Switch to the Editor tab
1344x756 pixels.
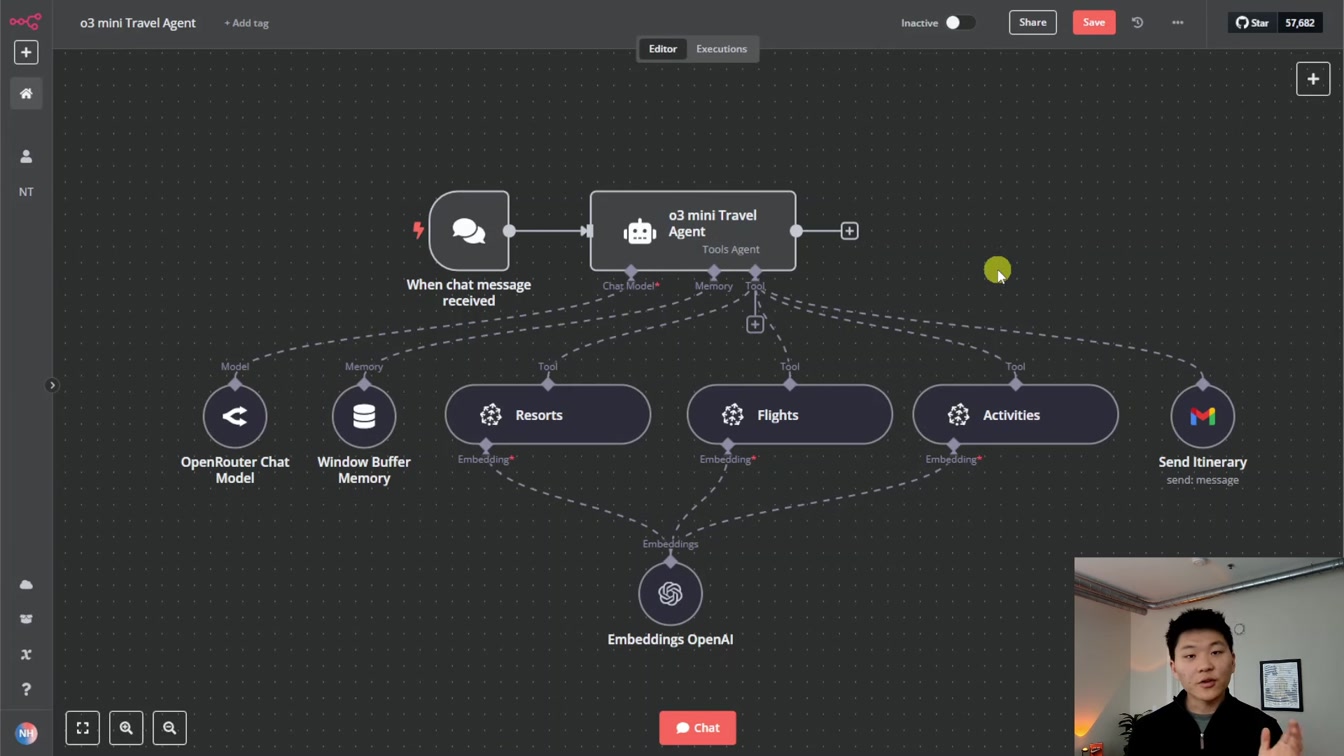point(663,49)
